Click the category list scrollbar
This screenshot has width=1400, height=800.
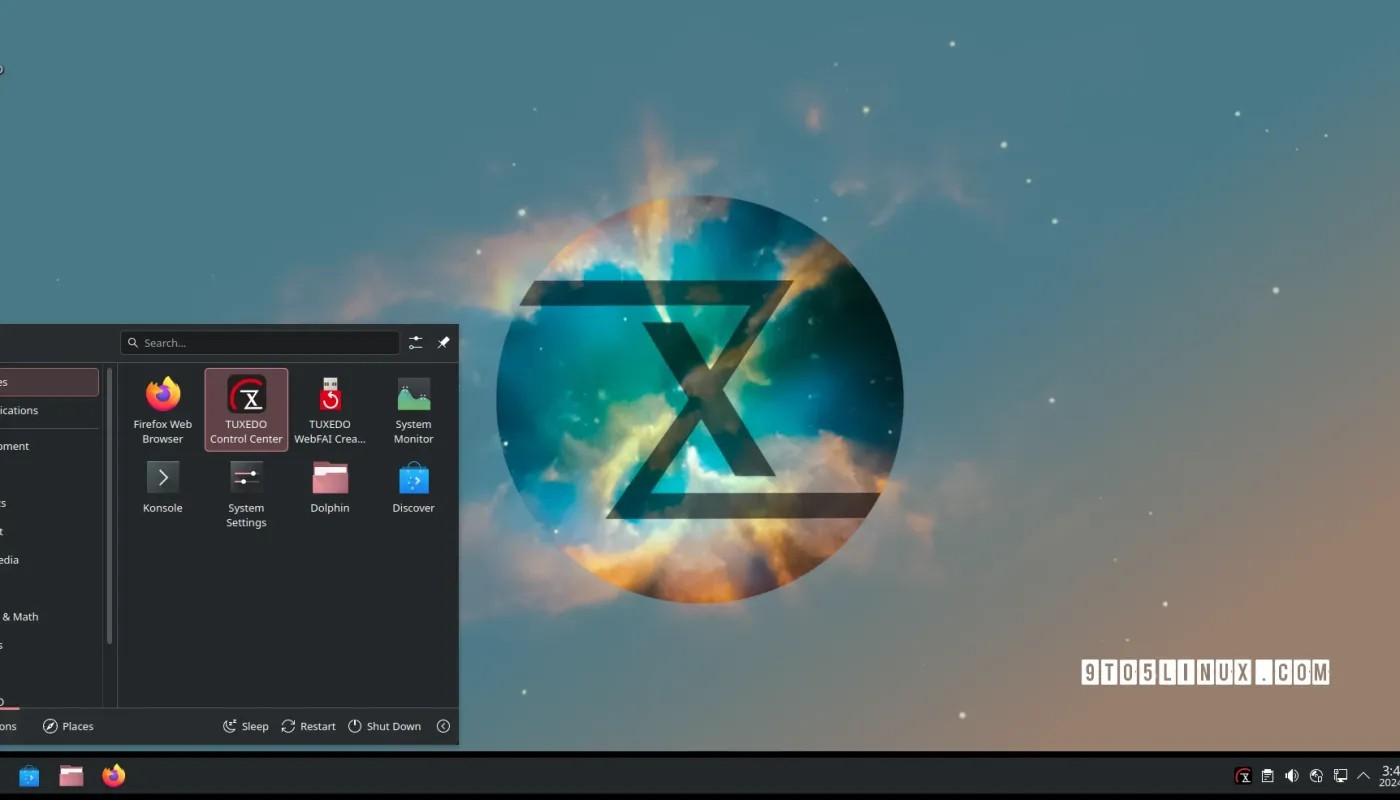coord(109,506)
